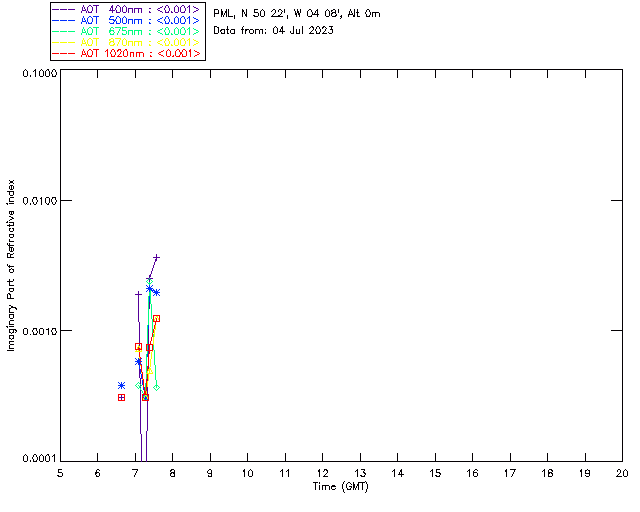Click the AOT 675nm legend entry
This screenshot has height=512, width=640.
(x=127, y=31)
